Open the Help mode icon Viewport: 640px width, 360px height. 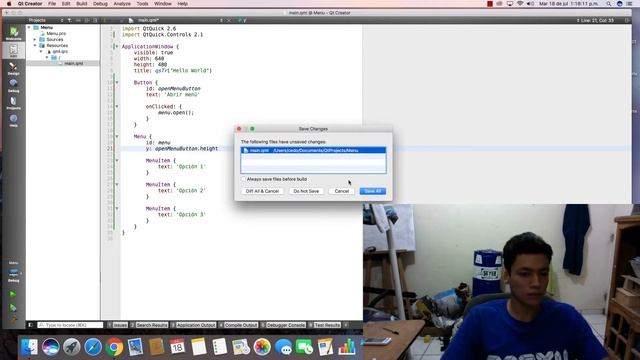tap(13, 120)
